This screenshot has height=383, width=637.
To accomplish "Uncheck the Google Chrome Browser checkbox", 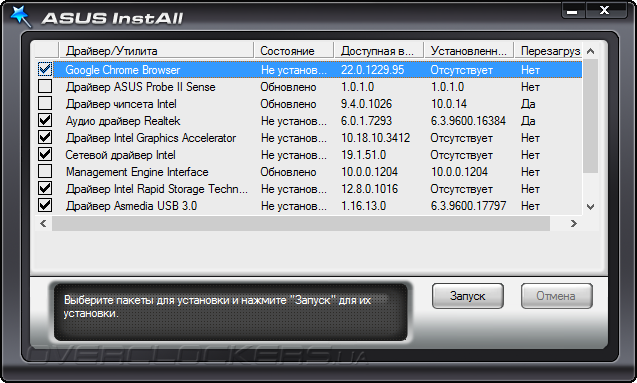I will pyautogui.click(x=45, y=69).
